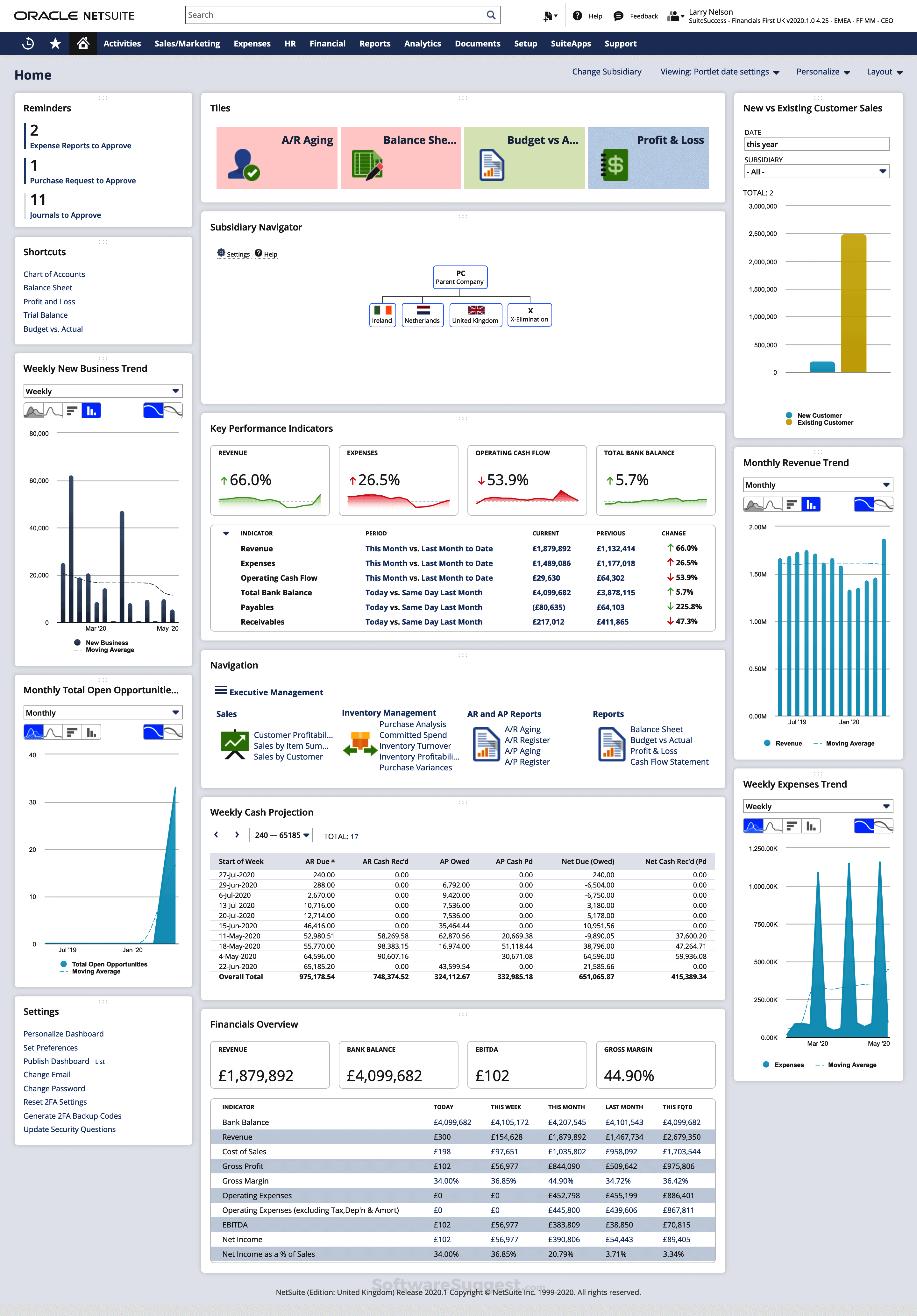Switch Weekly New Business Trend to bar chart
Viewport: 917px width, 1316px height.
(x=72, y=410)
